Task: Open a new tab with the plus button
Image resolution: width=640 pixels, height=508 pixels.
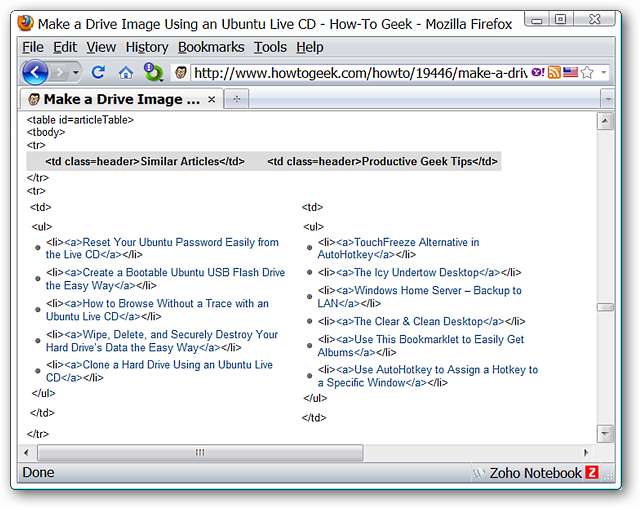Action: click(x=237, y=99)
